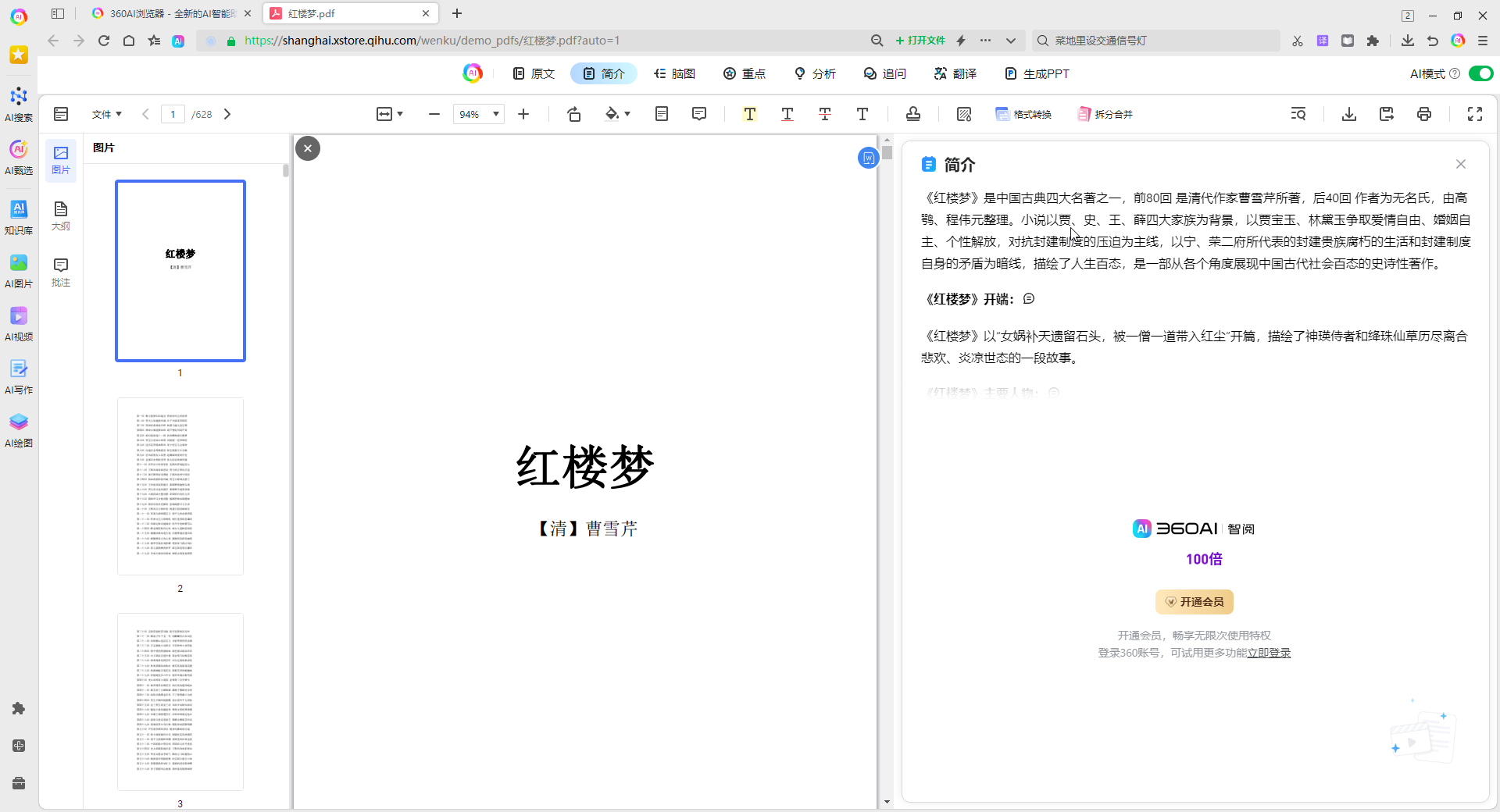The width and height of the screenshot is (1500, 812).
Task: Select the strikethrough annotation tool
Action: click(x=824, y=114)
